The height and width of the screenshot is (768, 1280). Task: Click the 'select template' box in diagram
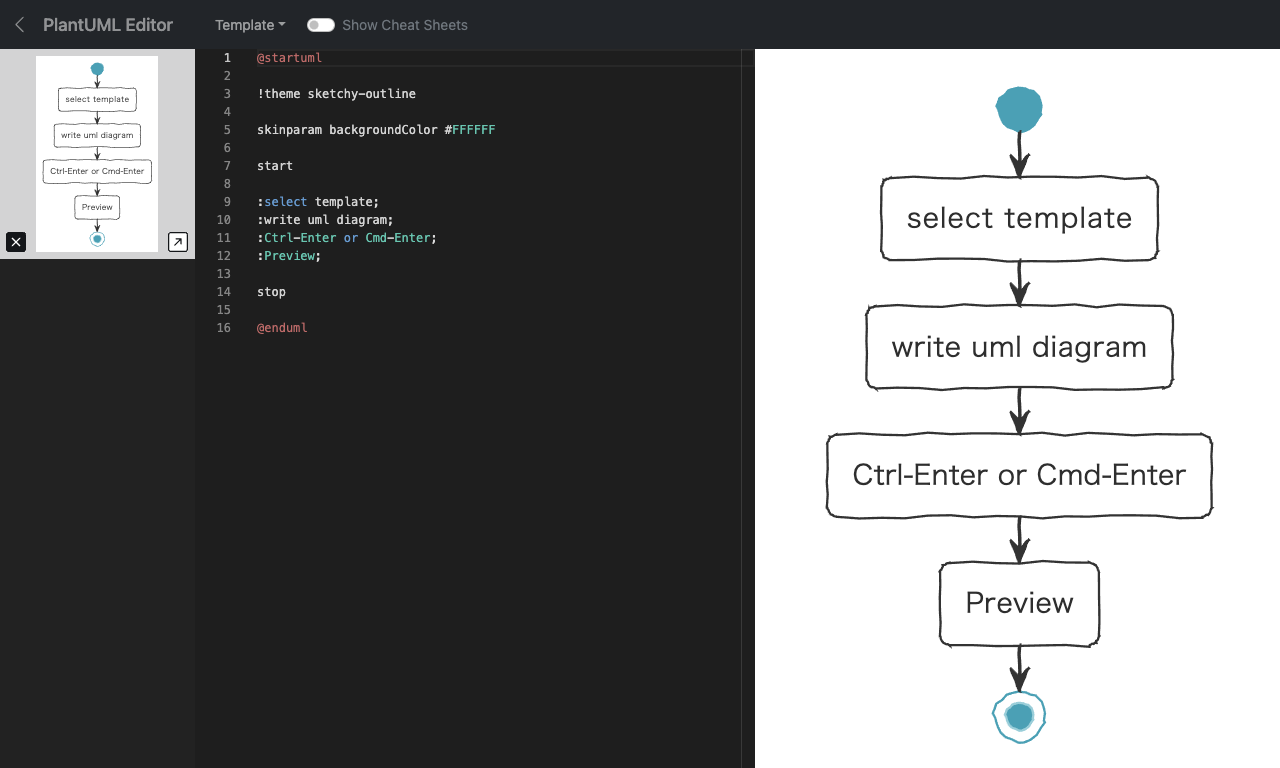tap(1019, 218)
